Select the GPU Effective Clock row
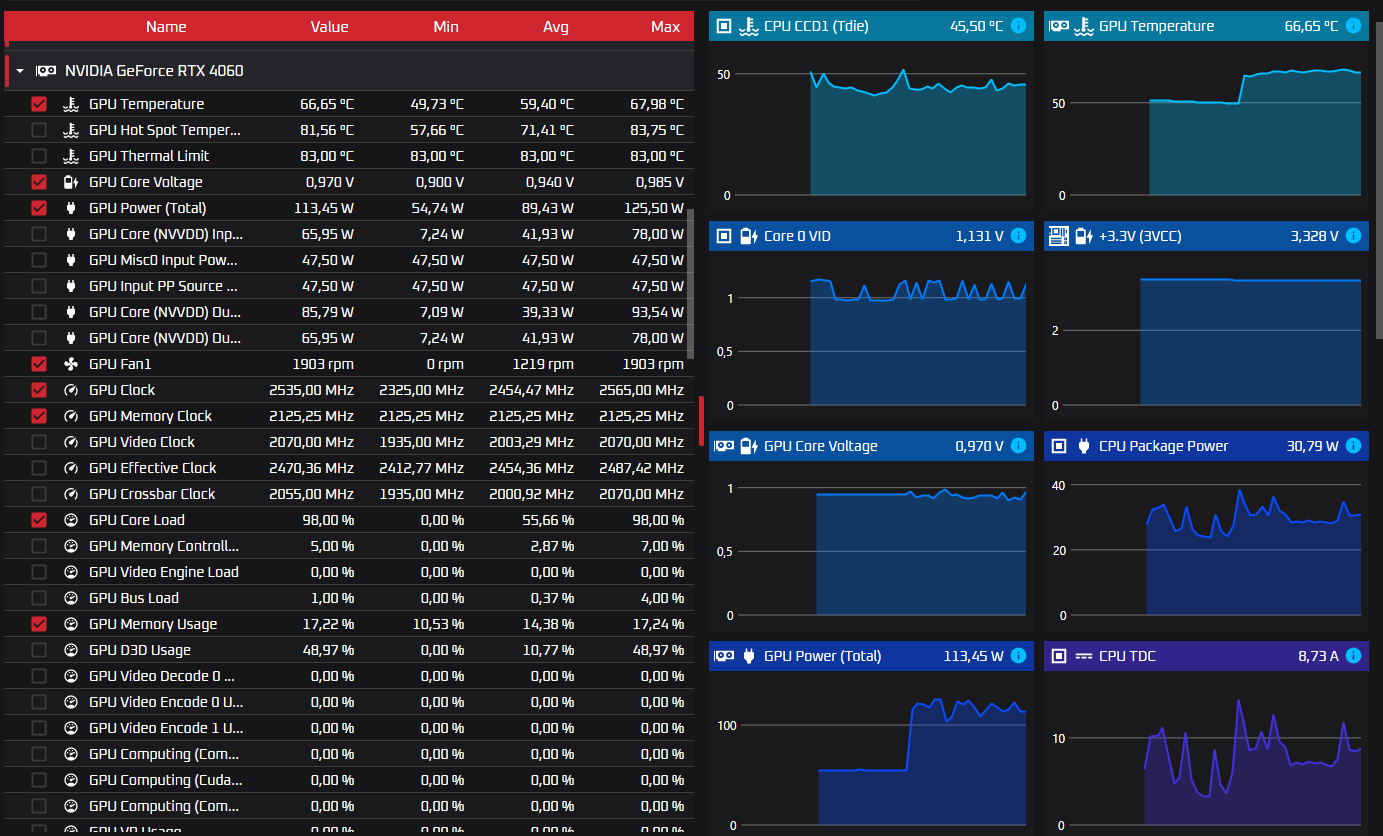 (348, 468)
